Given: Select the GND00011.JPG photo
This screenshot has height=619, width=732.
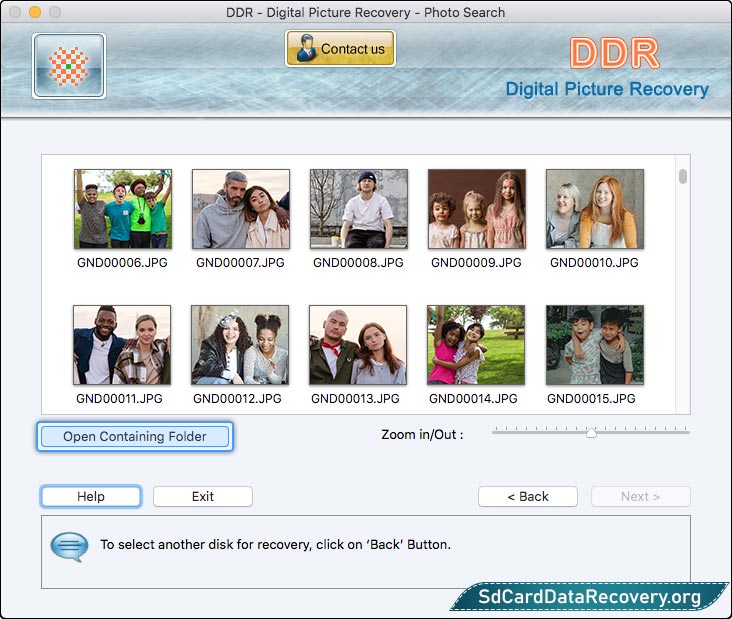Looking at the screenshot, I should point(122,345).
